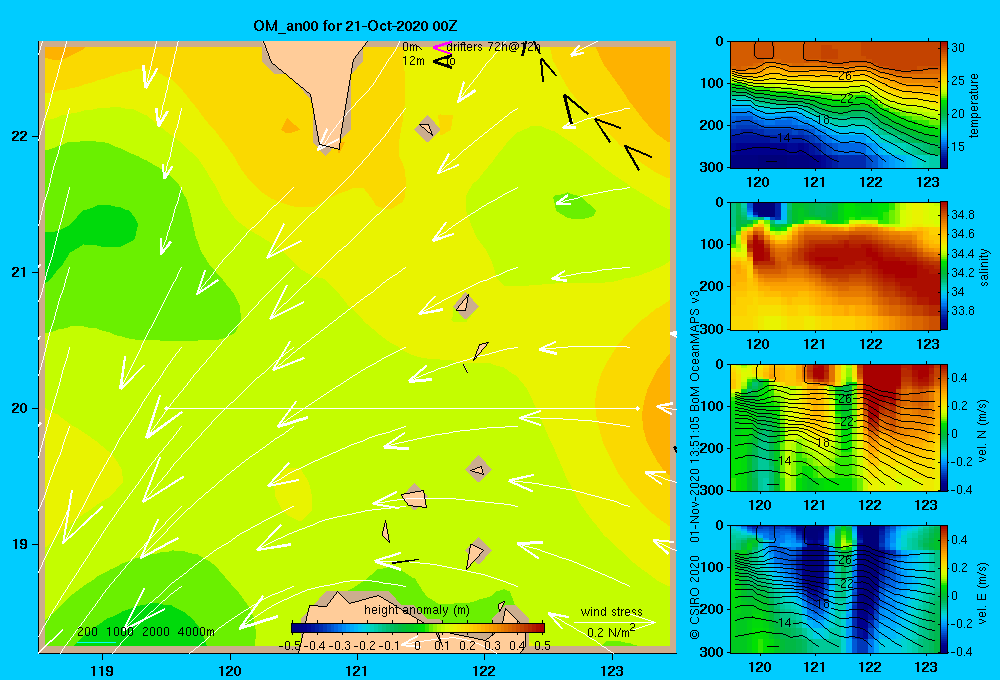Click the salinity color bar

(944, 266)
